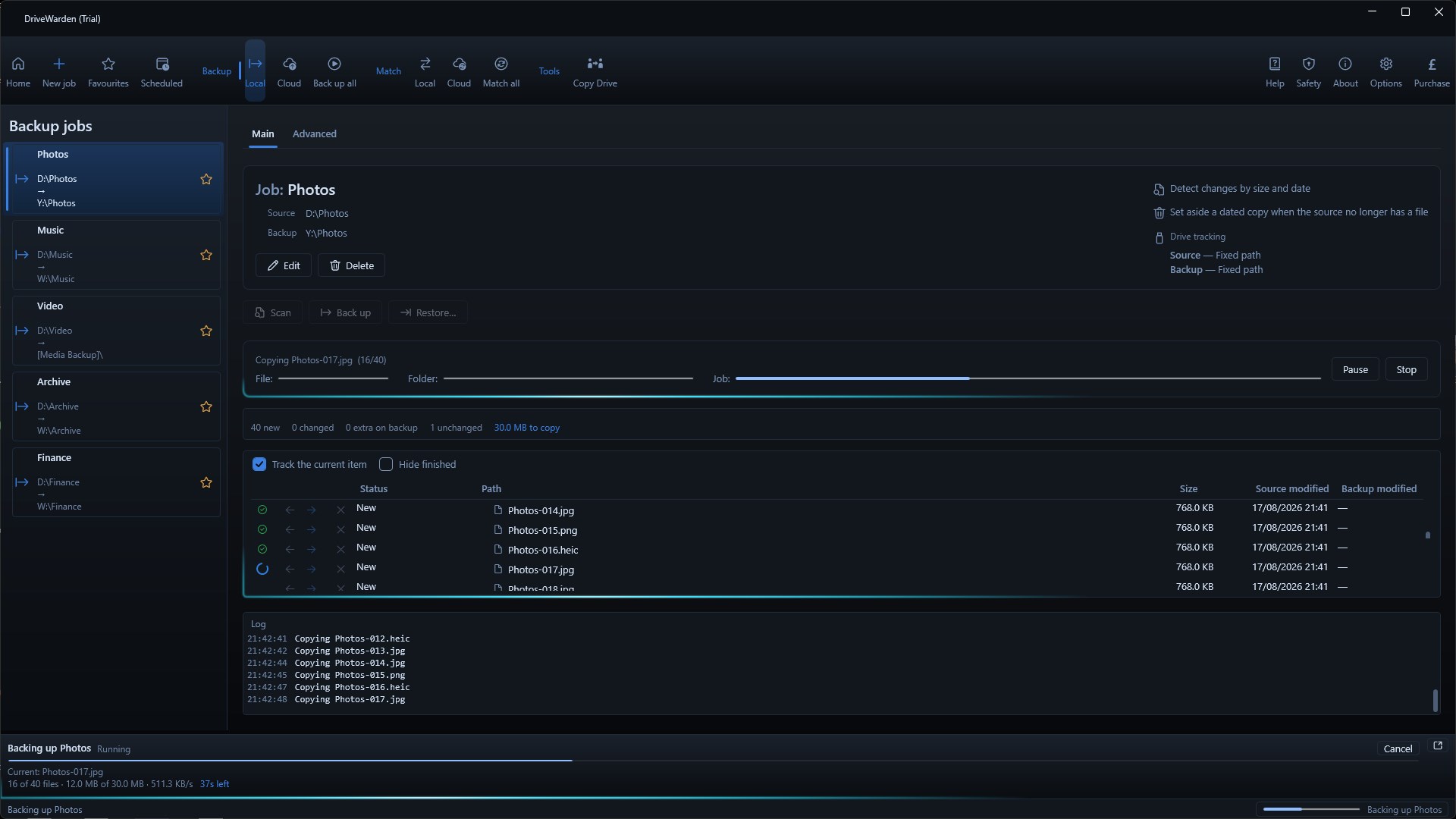Image resolution: width=1456 pixels, height=819 pixels.
Task: Switch to the Advanced tab
Action: click(x=315, y=134)
